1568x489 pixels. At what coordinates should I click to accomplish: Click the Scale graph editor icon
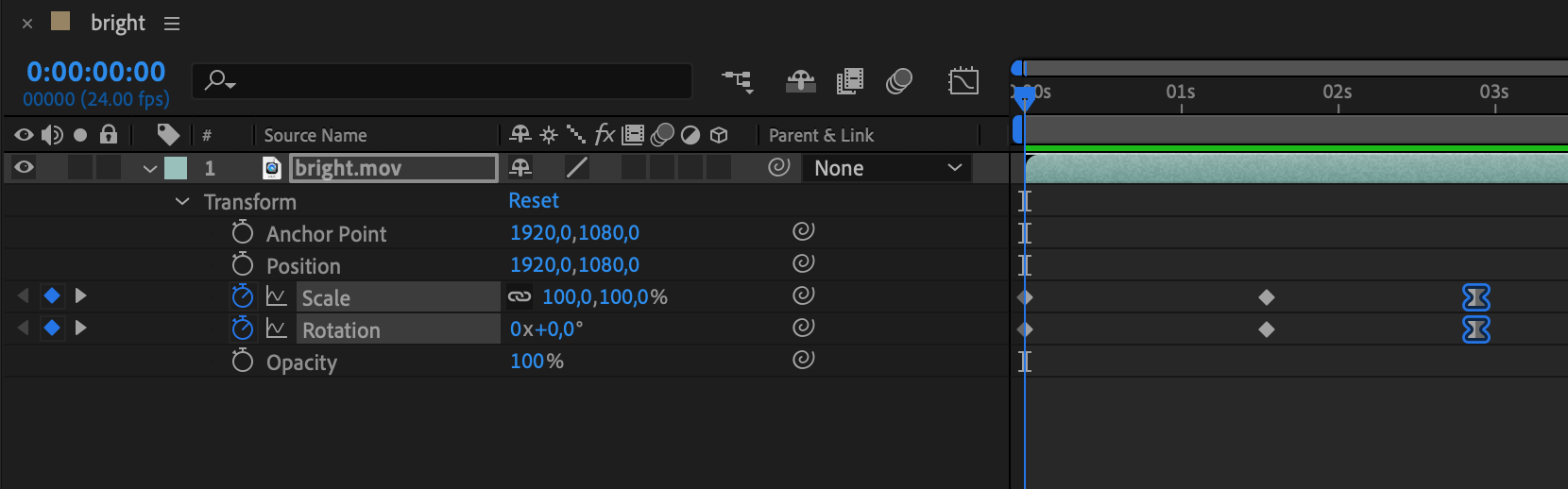(276, 297)
